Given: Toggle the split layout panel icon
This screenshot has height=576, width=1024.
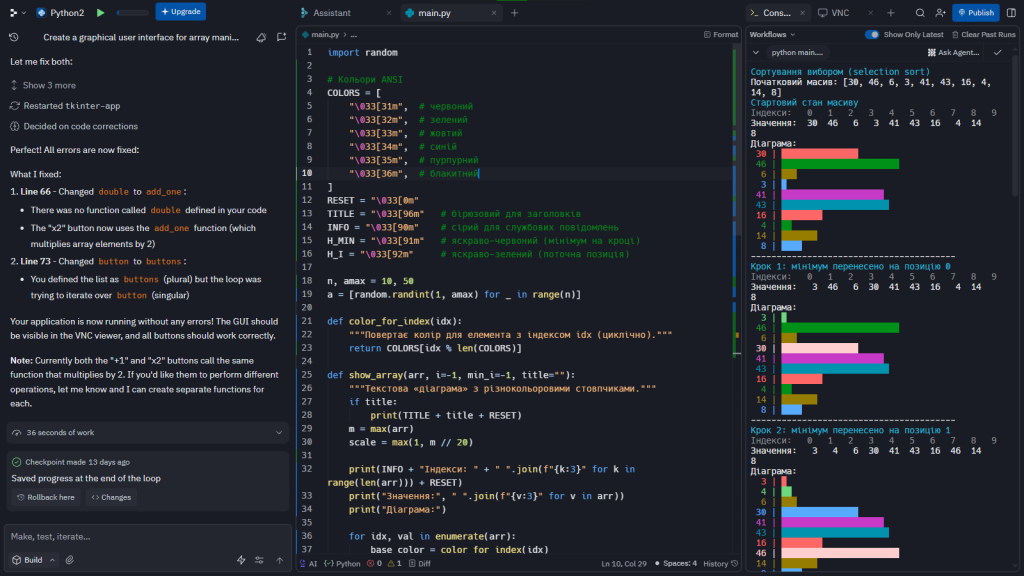Looking at the screenshot, I should click(x=1009, y=13).
